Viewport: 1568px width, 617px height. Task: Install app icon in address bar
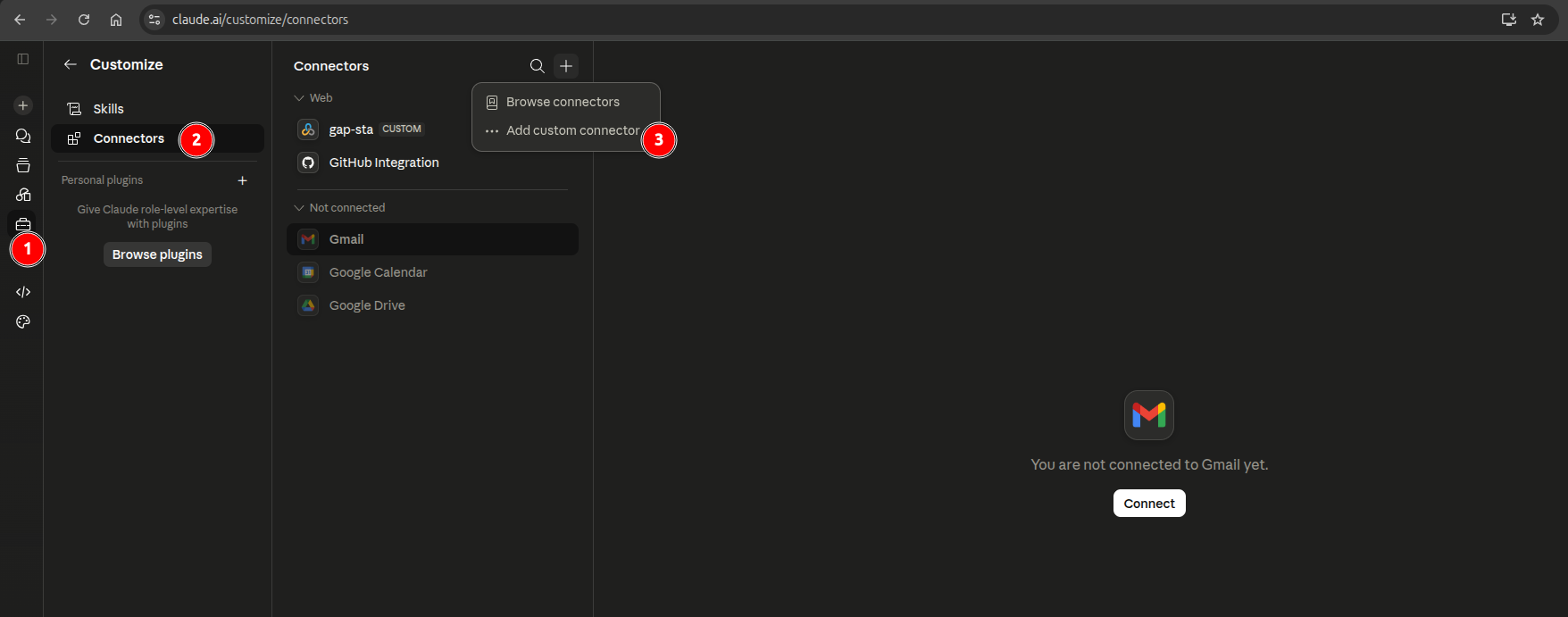tap(1509, 20)
